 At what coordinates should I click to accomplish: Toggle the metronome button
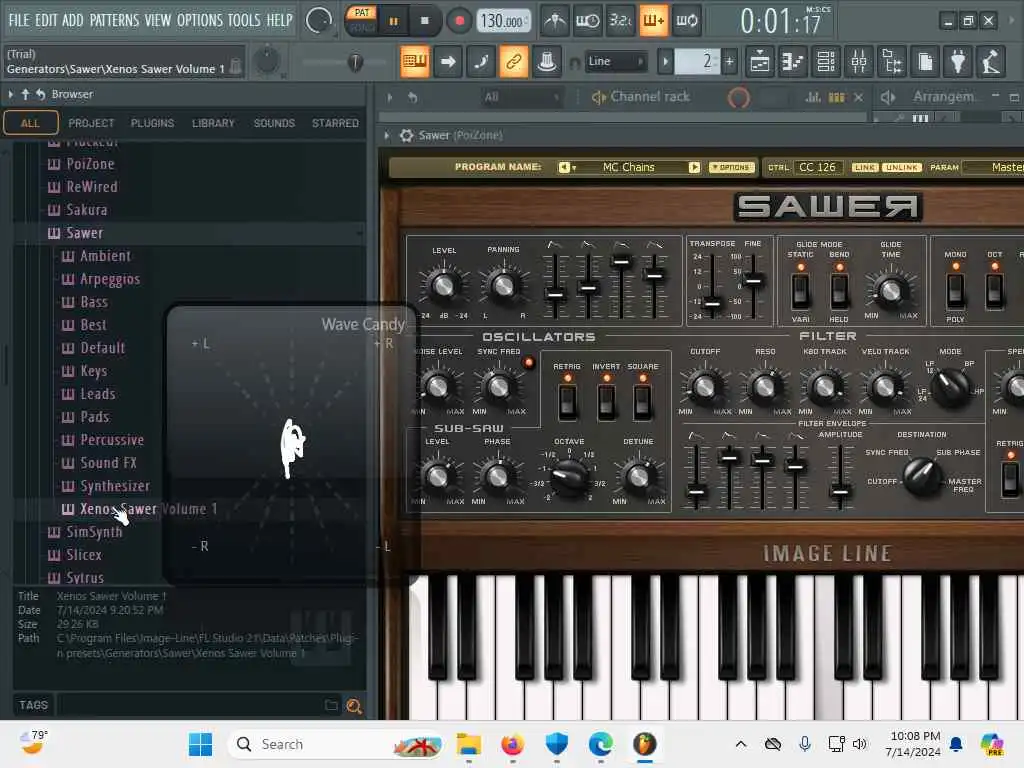(554, 21)
